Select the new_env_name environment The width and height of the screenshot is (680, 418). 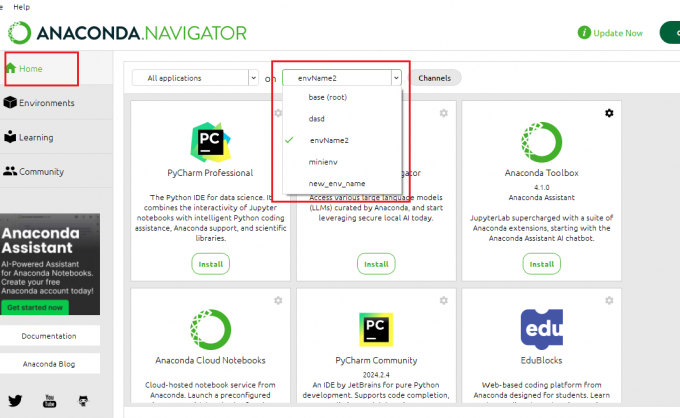[x=342, y=183]
